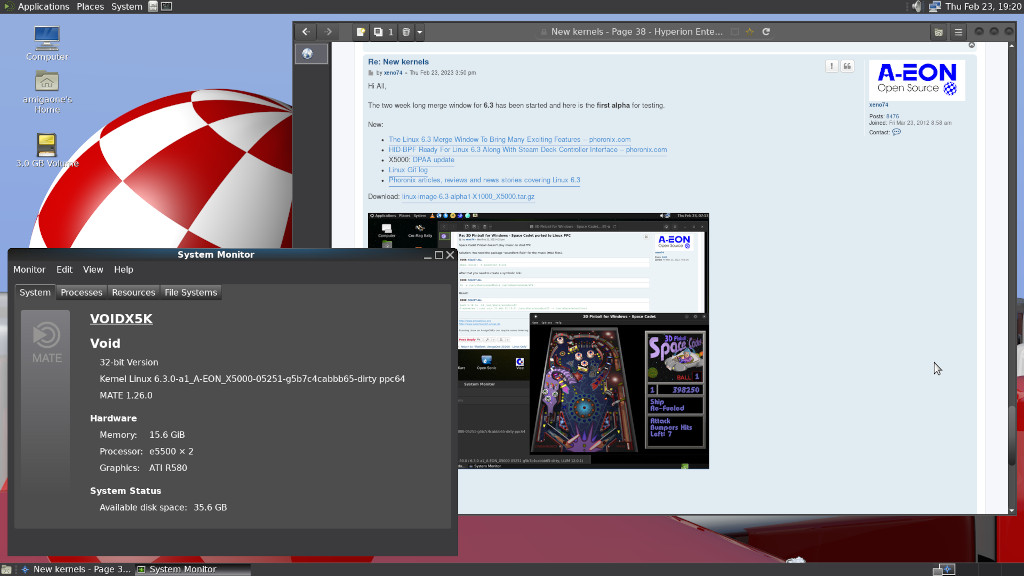Select the System tab
The height and width of the screenshot is (576, 1024).
[35, 293]
